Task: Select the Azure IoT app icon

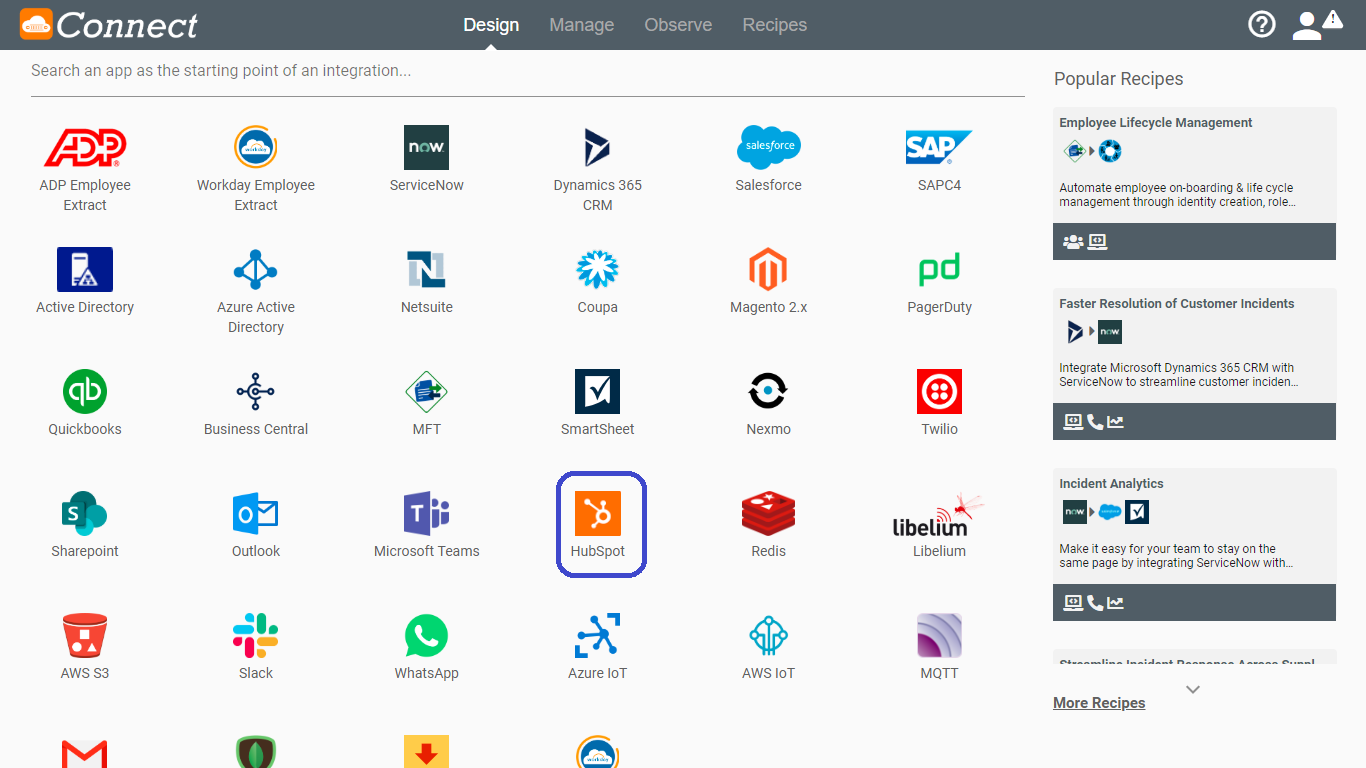Action: coord(598,636)
